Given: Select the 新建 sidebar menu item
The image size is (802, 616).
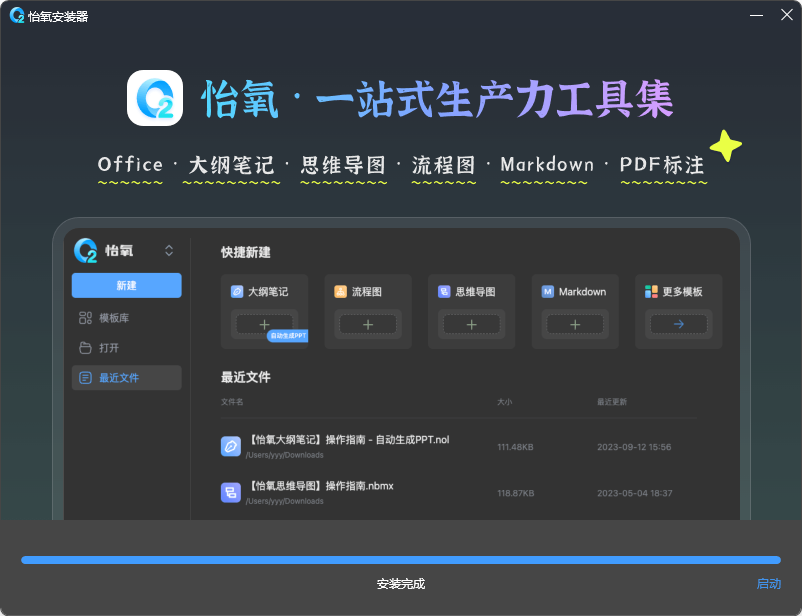Looking at the screenshot, I should tap(126, 285).
